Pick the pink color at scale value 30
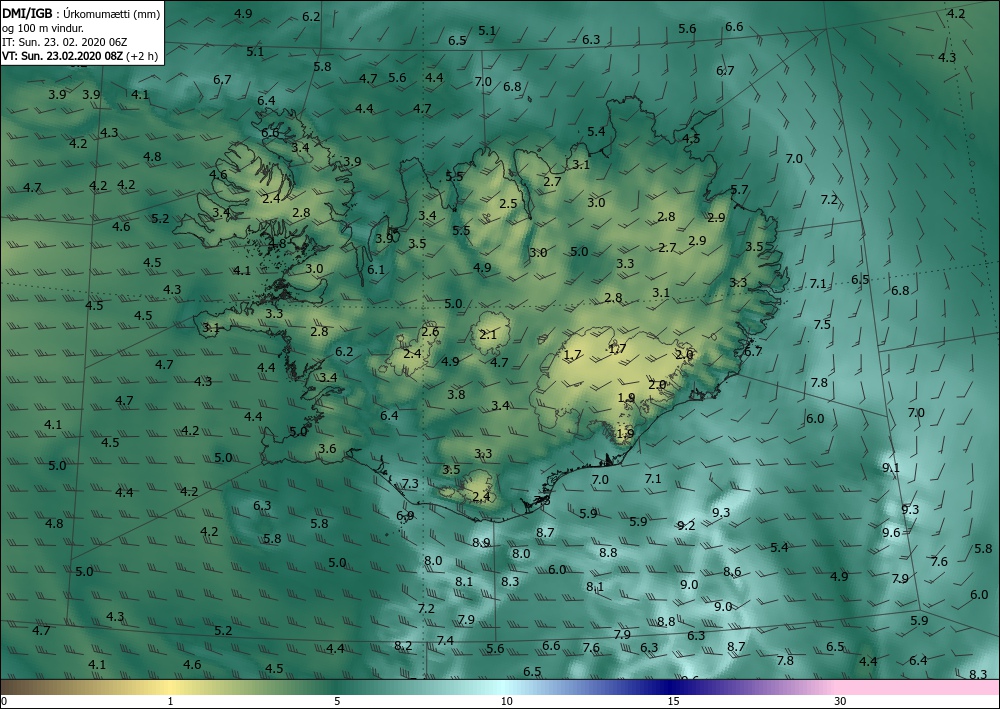This screenshot has width=1000, height=709. pos(841,687)
